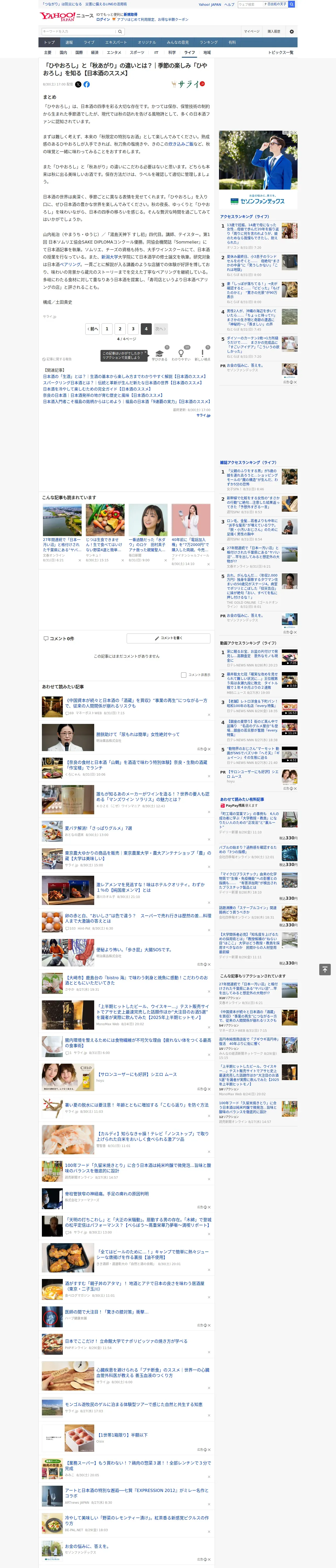Screen dimensions: 336x1568
Task: Click the 記事に関する報告 report icon link
Action: point(57,359)
